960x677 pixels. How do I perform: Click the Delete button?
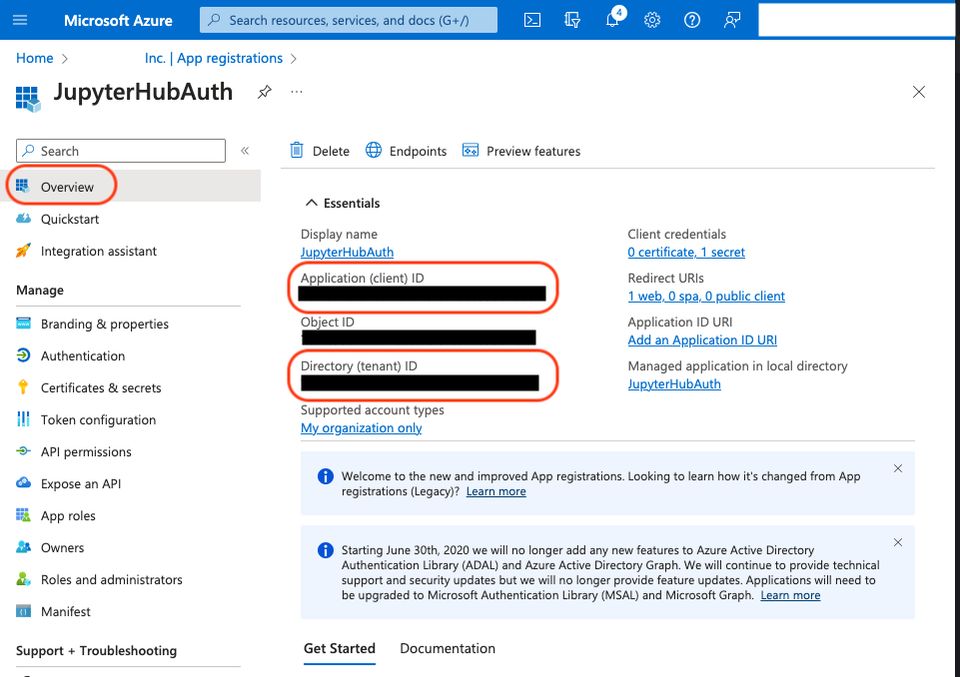pos(320,151)
